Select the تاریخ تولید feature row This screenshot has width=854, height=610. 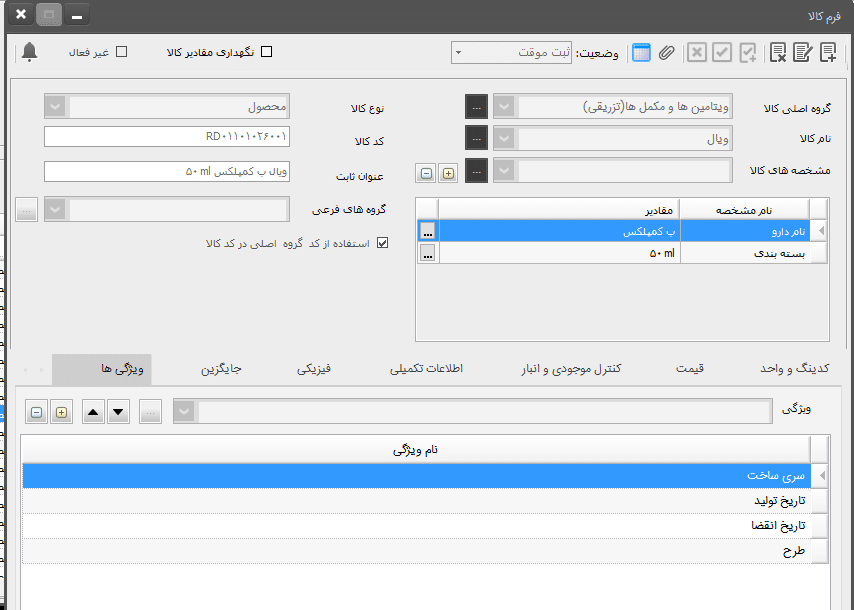pos(417,501)
